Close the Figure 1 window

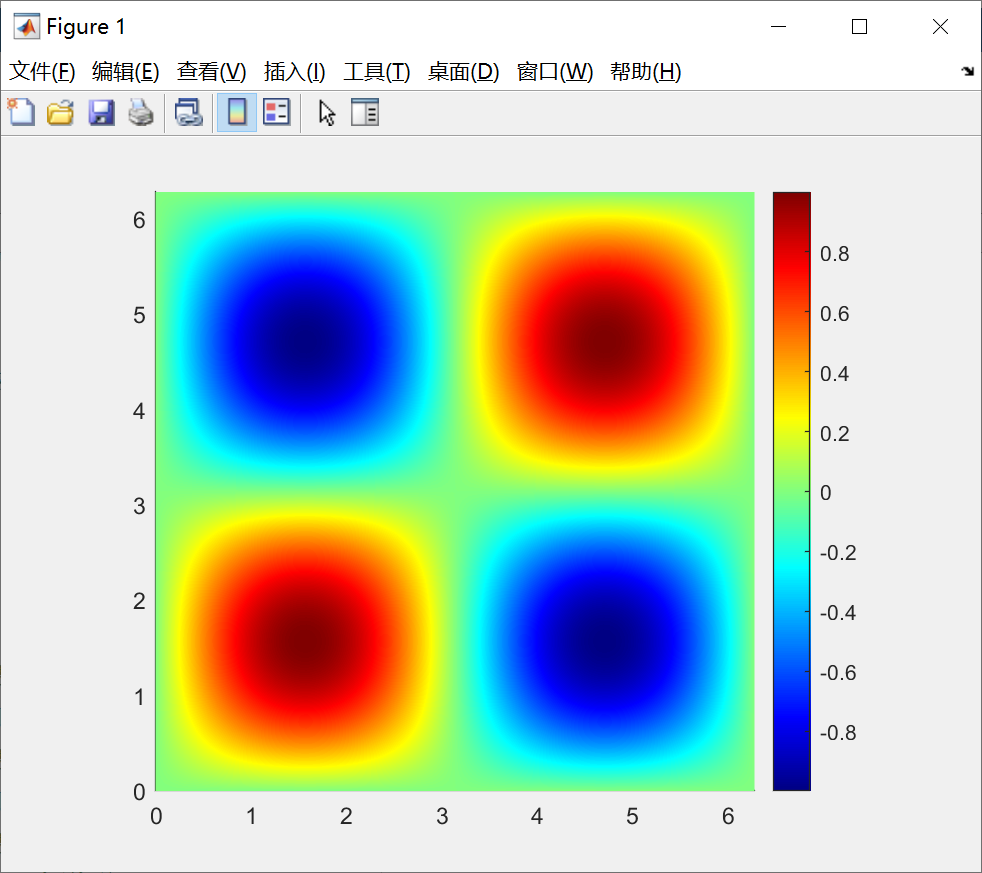click(940, 26)
